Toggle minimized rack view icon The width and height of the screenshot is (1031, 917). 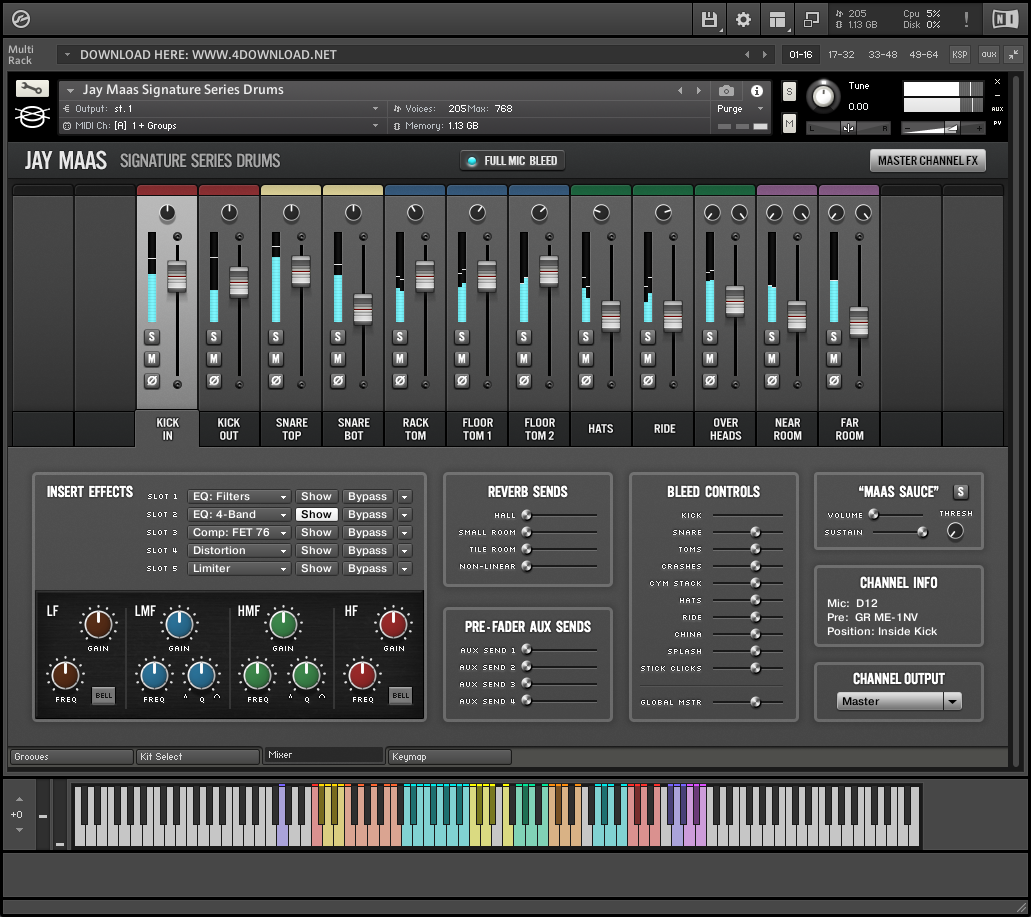tap(811, 20)
